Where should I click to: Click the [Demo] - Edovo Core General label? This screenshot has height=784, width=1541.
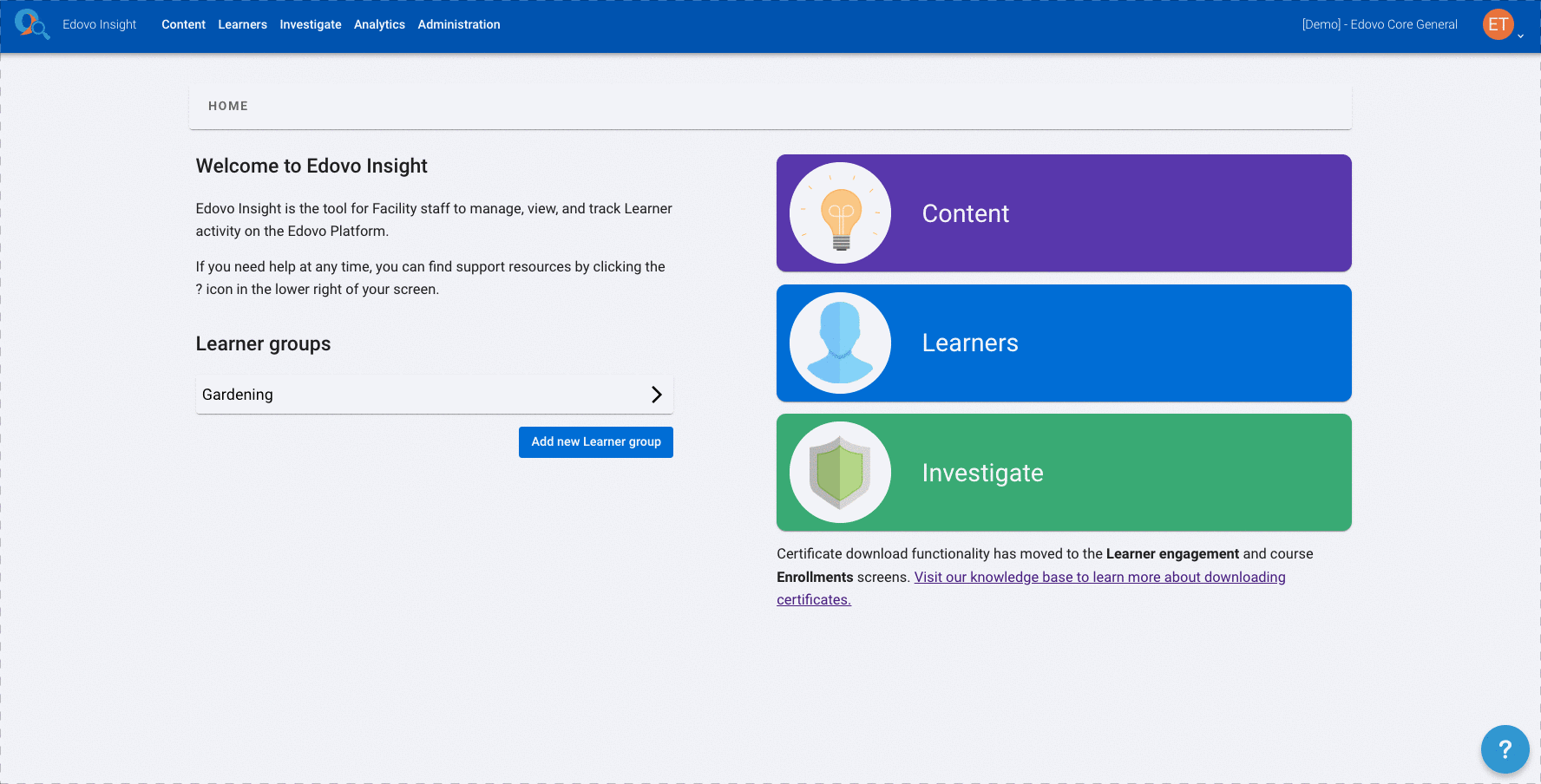(x=1380, y=24)
